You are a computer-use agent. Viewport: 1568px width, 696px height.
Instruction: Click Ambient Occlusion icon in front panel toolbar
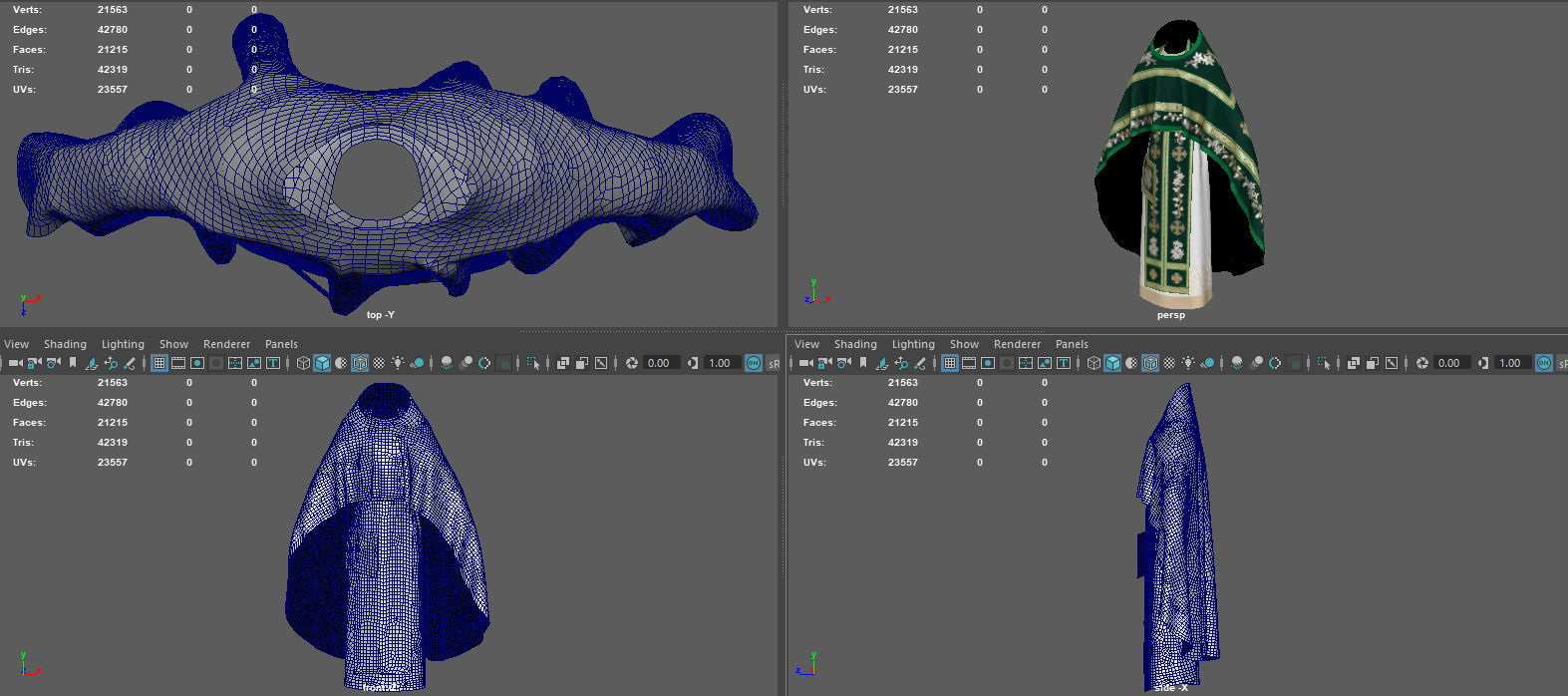447,363
